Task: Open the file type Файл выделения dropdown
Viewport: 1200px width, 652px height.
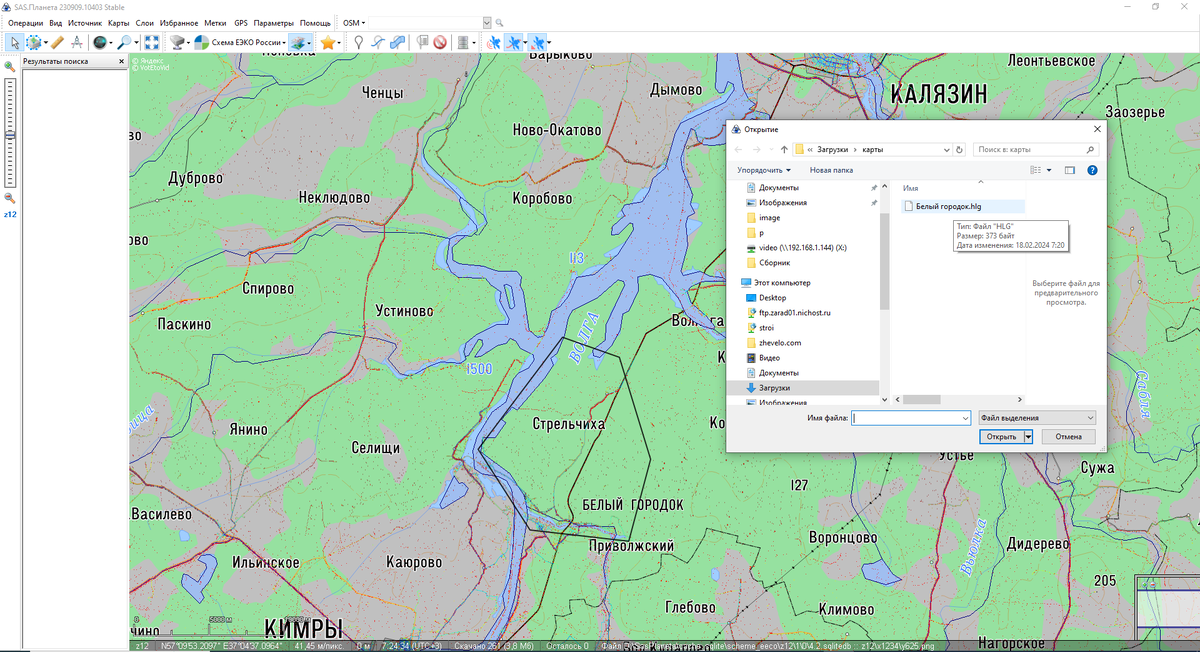Action: pyautogui.click(x=1037, y=418)
